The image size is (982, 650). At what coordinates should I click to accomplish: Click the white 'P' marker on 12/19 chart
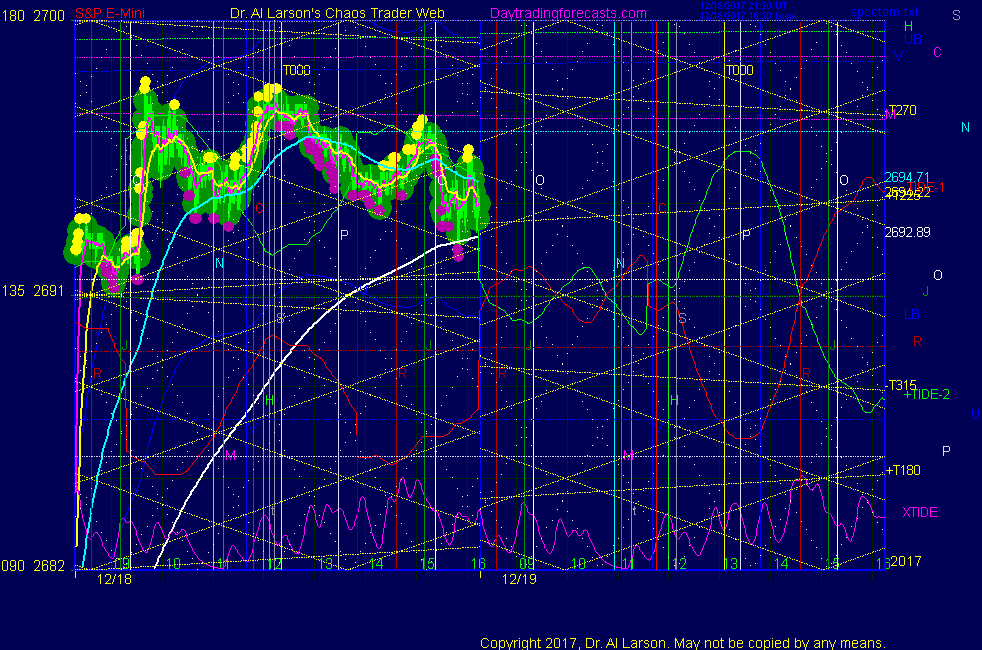click(745, 235)
